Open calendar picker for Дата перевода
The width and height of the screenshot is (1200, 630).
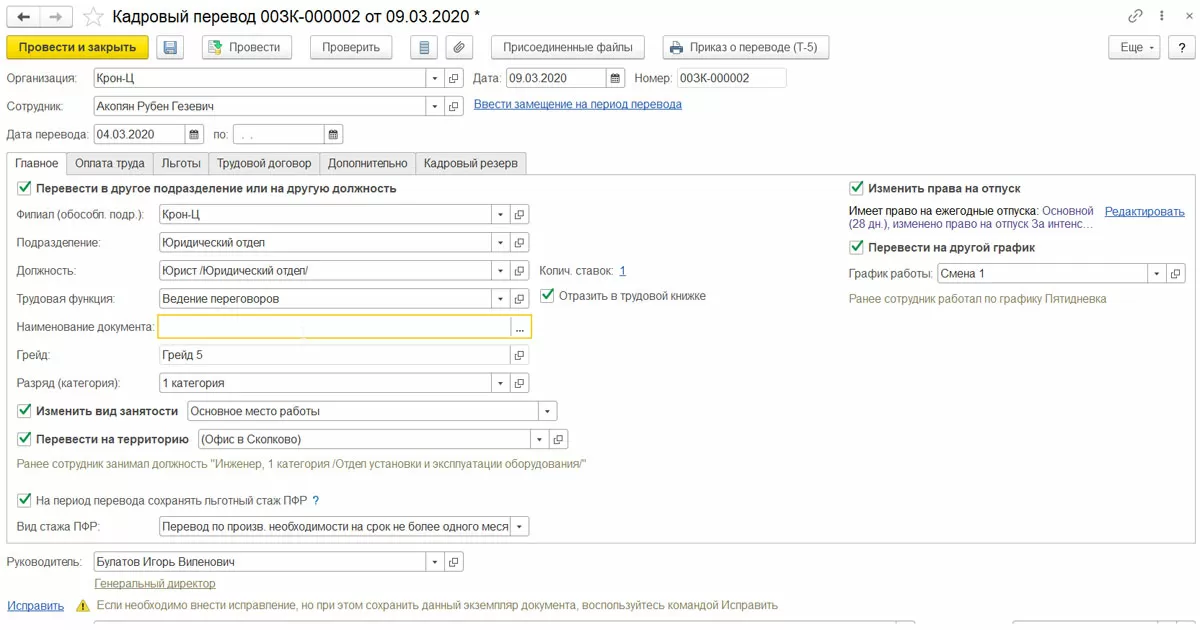(x=194, y=134)
